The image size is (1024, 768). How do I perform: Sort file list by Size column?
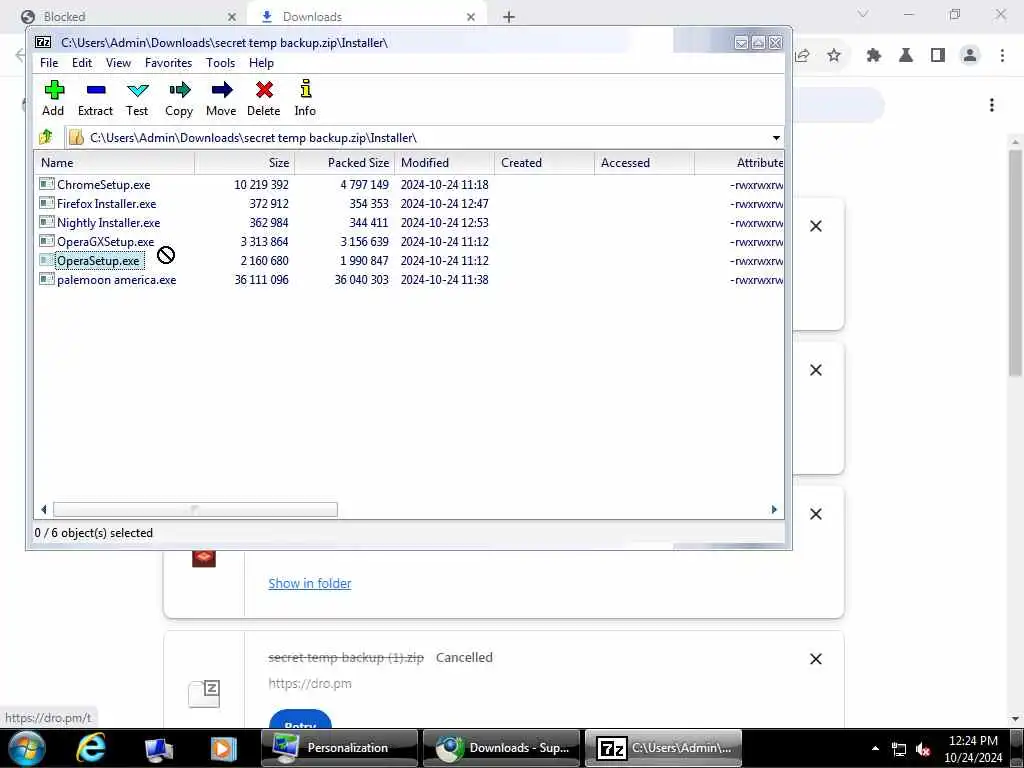point(245,163)
